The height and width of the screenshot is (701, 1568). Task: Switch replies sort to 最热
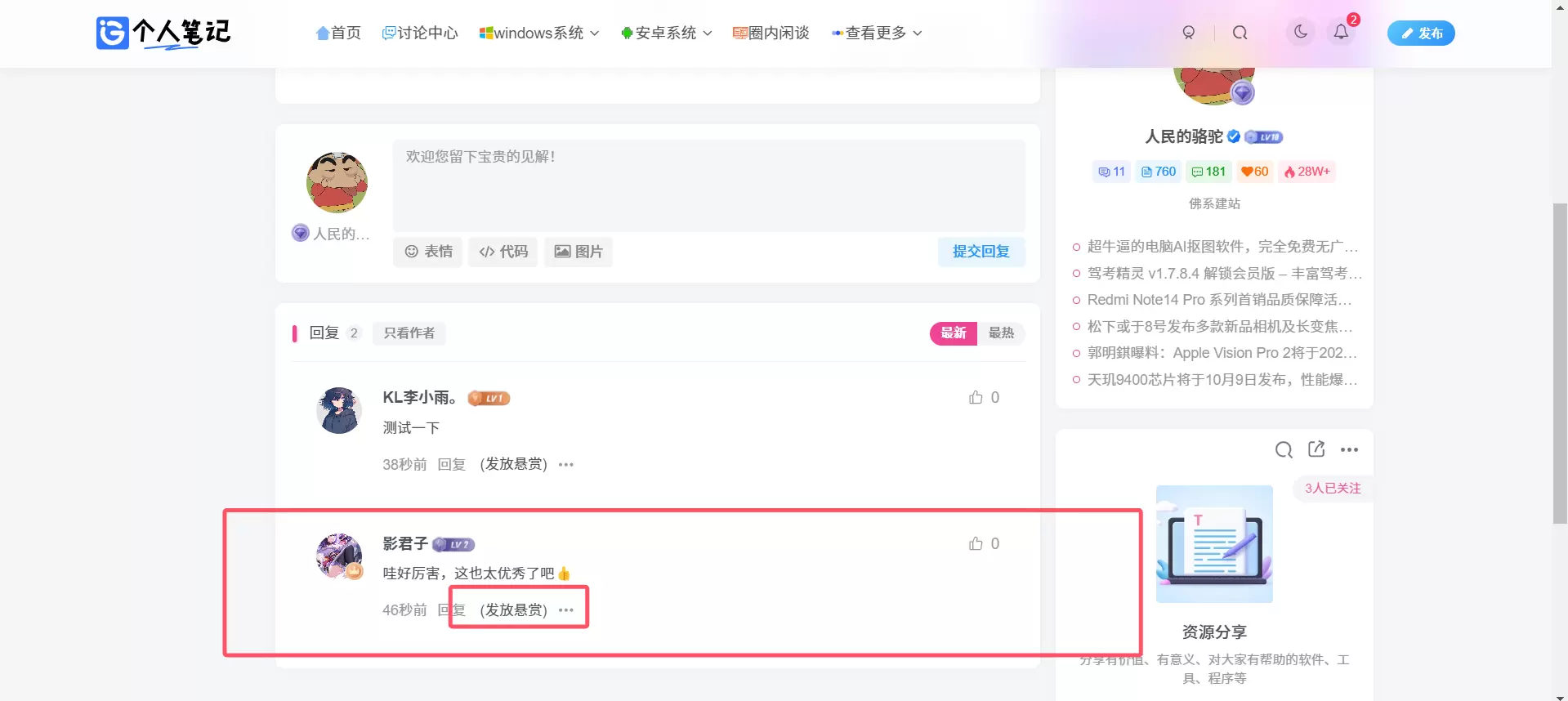[1001, 333]
